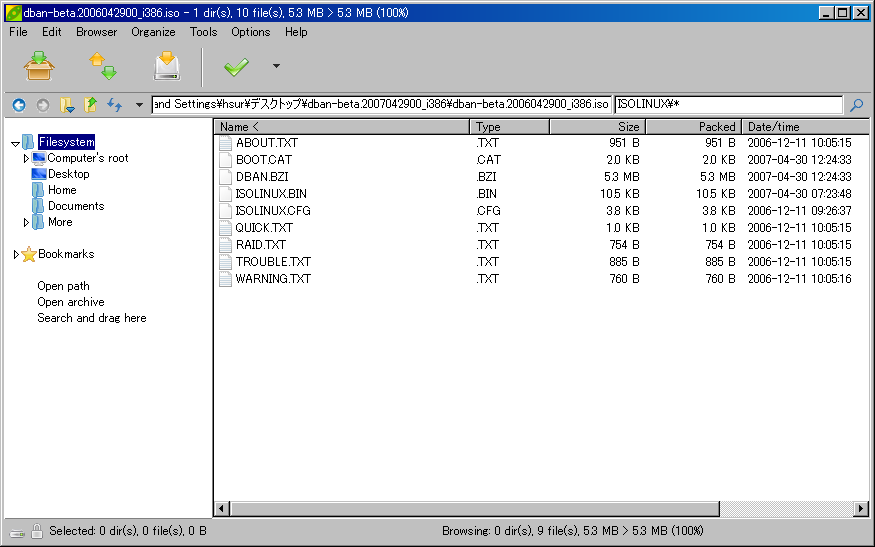The height and width of the screenshot is (547, 875).
Task: Click the Add to archive toolbar icon
Action: [39, 66]
